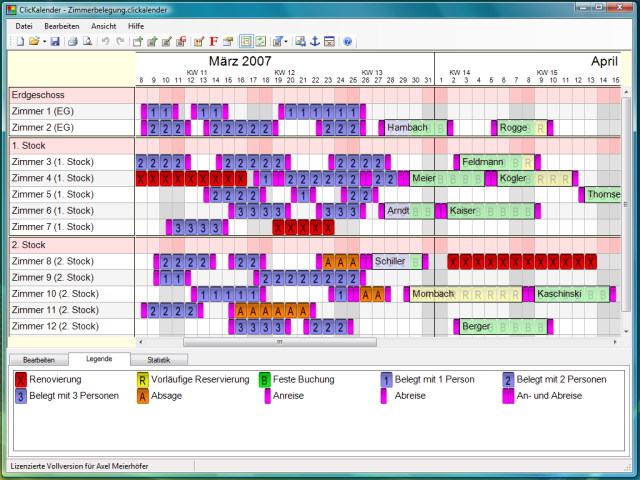This screenshot has height=480, width=640.
Task: Switch to the Bearbeiten tab
Action: click(38, 359)
